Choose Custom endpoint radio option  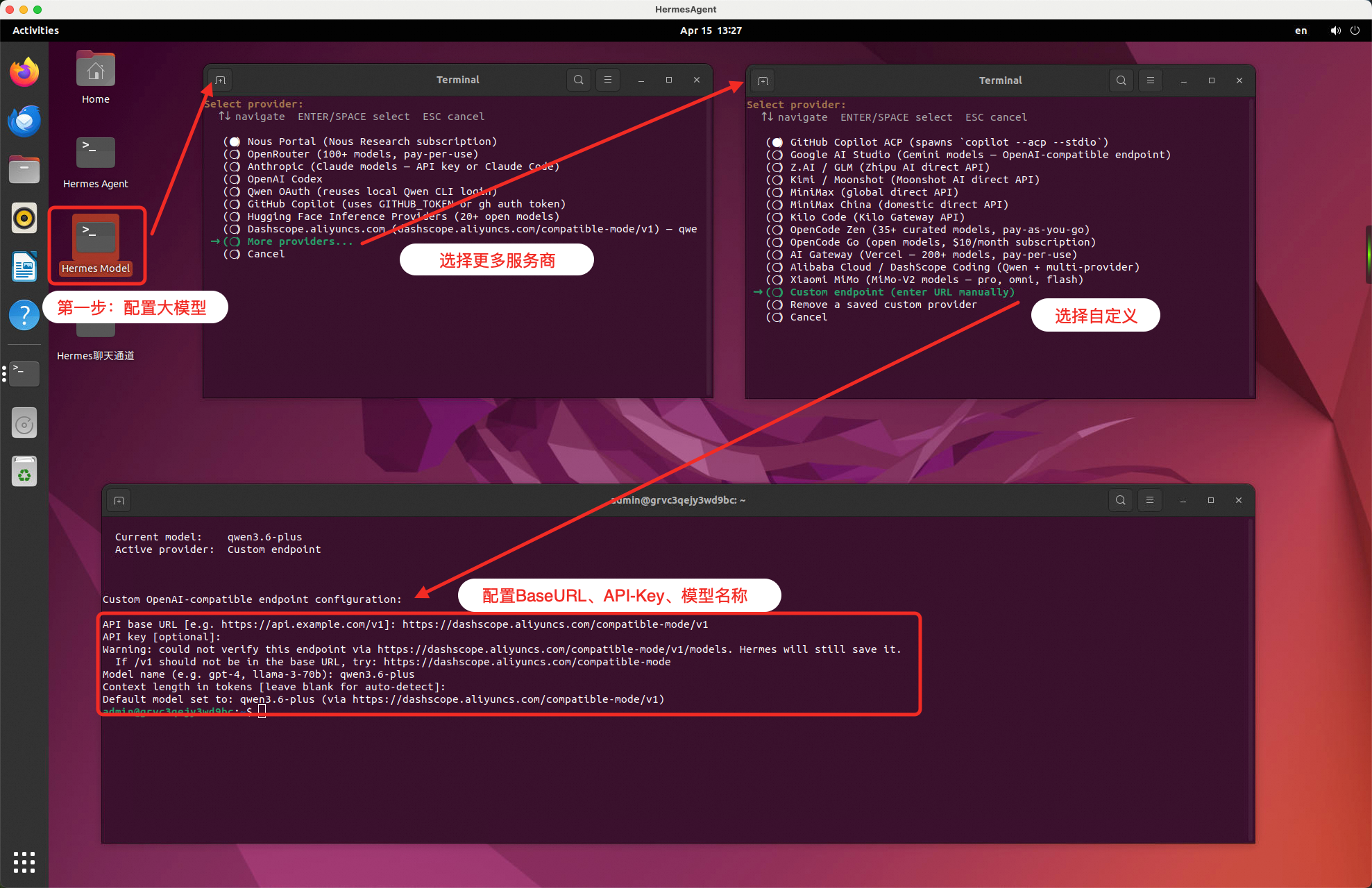tap(777, 292)
